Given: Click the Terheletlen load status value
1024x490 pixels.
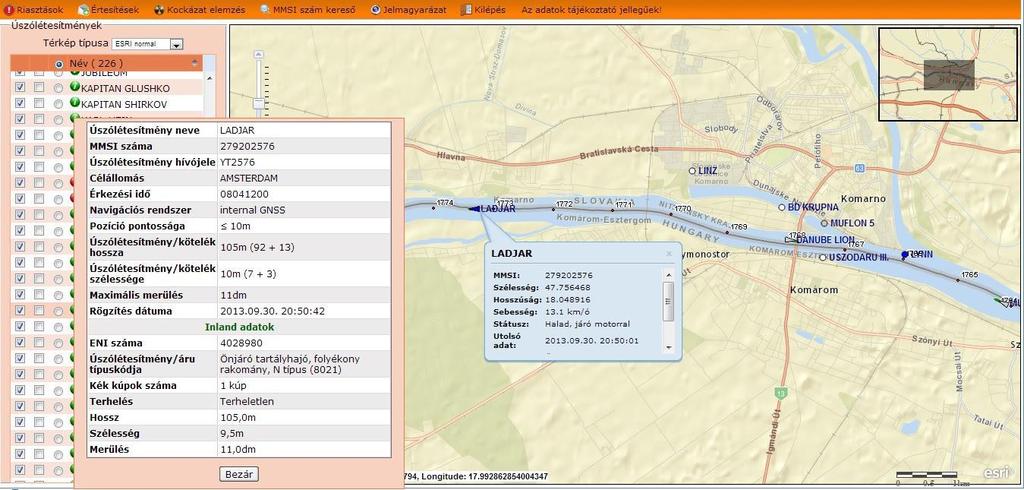Looking at the screenshot, I should tap(247, 402).
